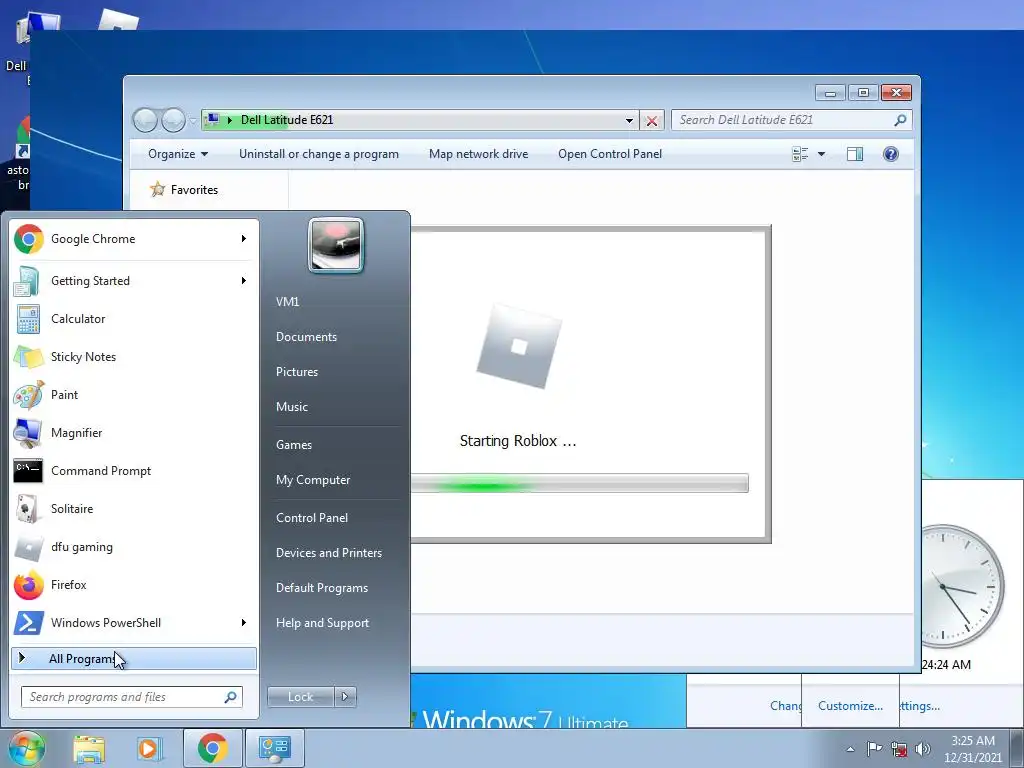Open the volume speaker icon
The height and width of the screenshot is (768, 1024).
[923, 749]
